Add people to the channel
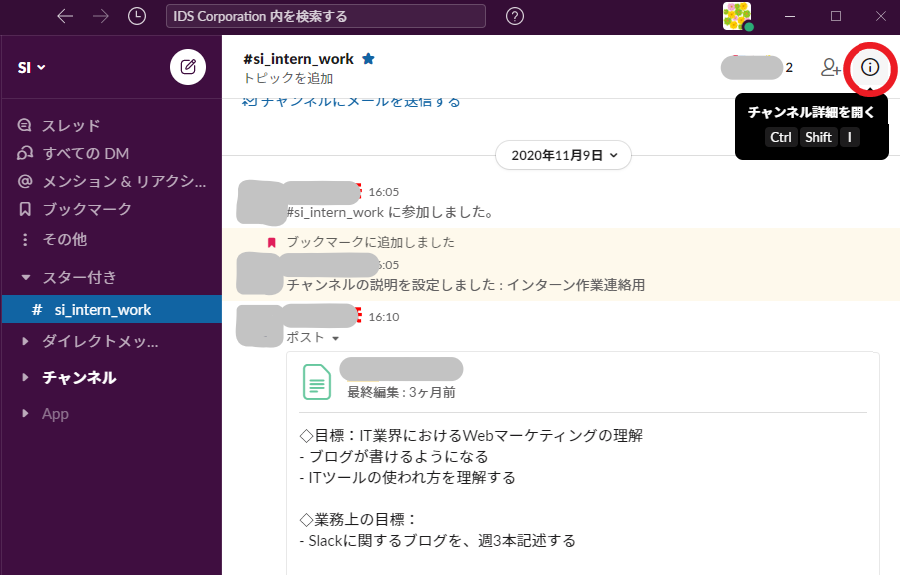Screen dimensions: 900x575 [x=830, y=68]
